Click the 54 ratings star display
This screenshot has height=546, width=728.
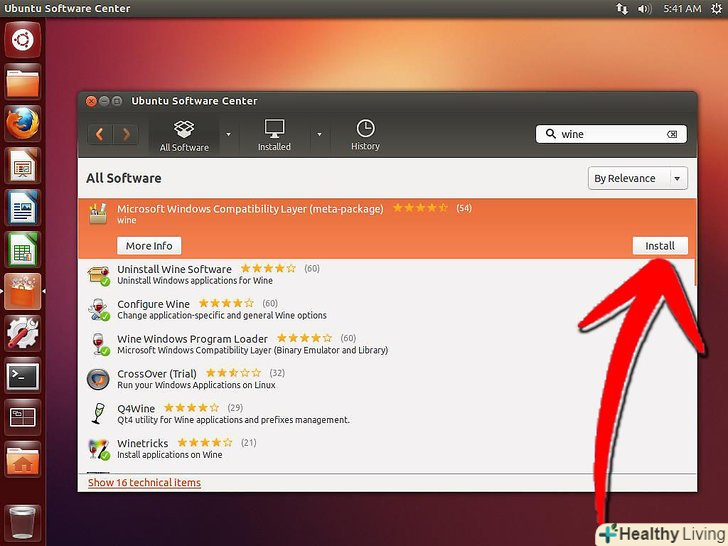(421, 208)
